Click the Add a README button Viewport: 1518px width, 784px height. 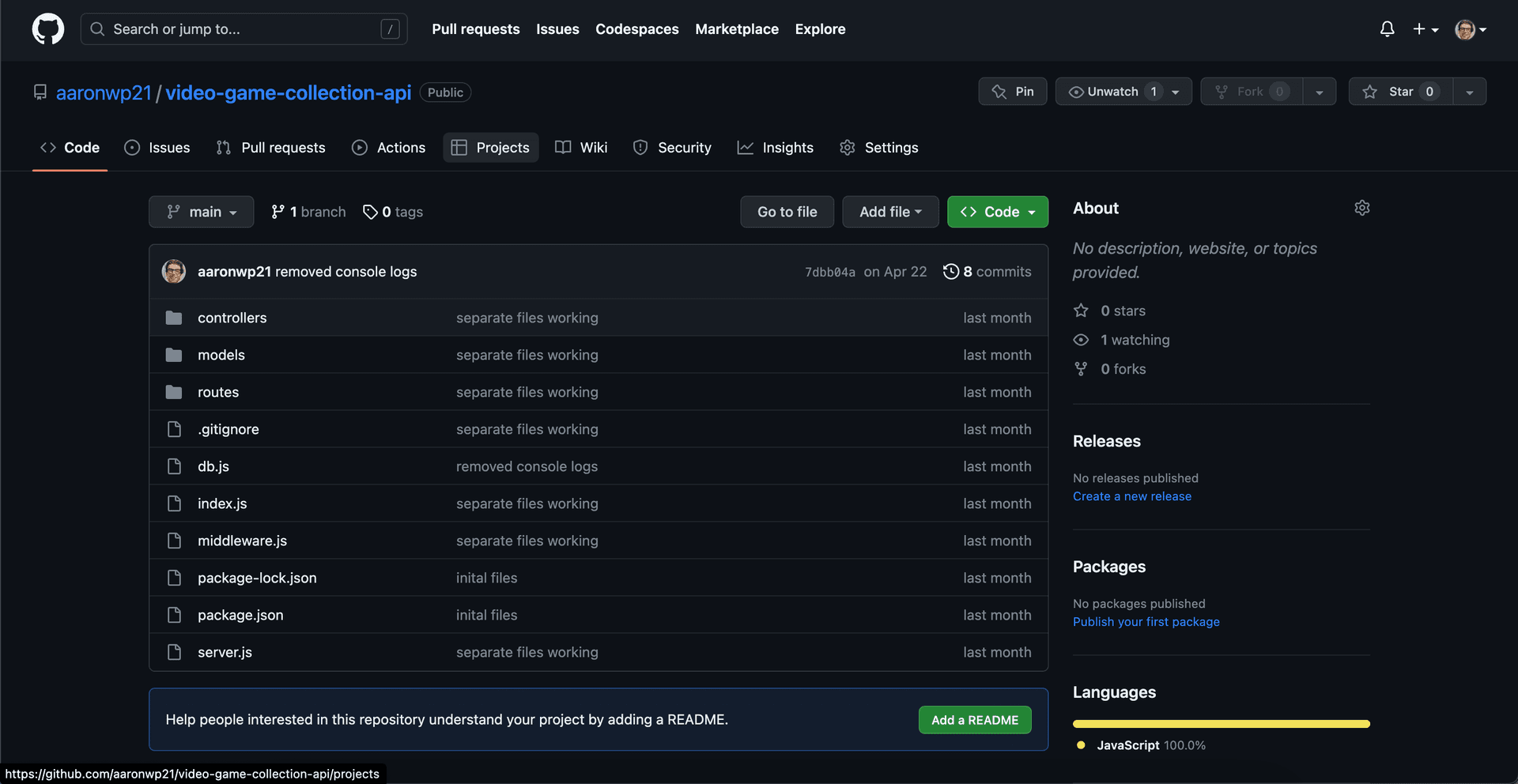coord(974,720)
